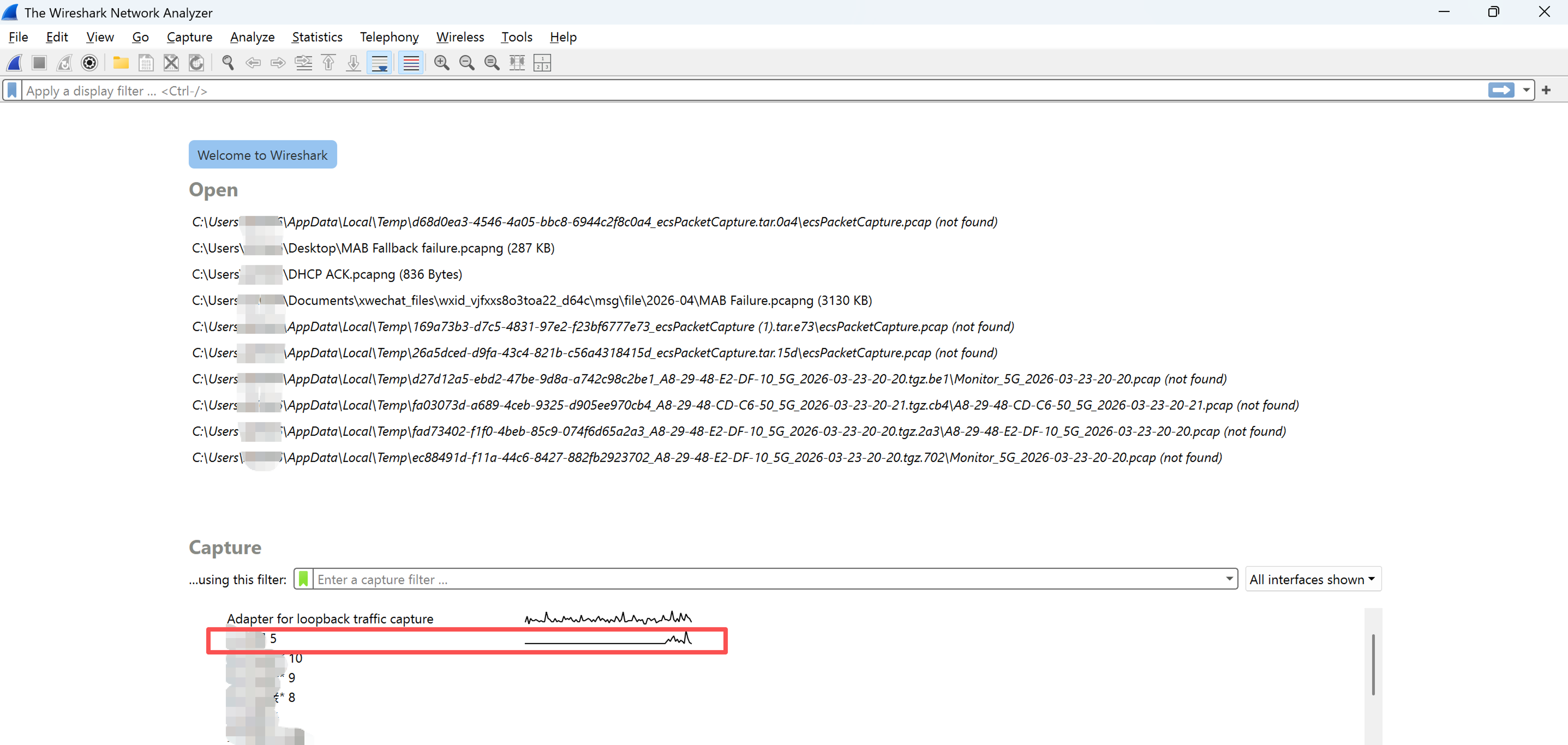Select Adapter for loopback traffic capture
This screenshot has height=745, width=1568.
click(330, 618)
